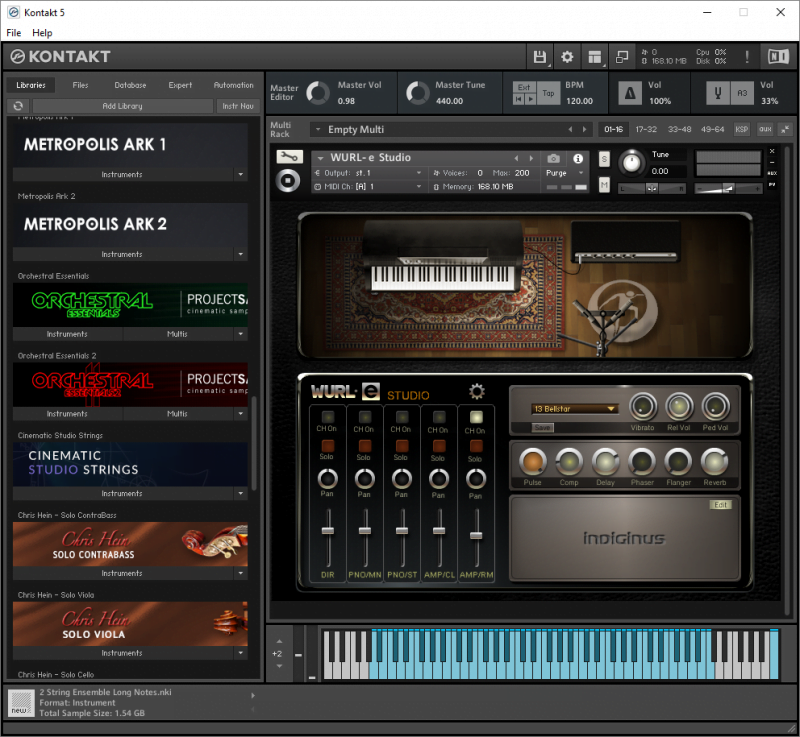This screenshot has height=737, width=800.
Task: Open the Help menu
Action: point(42,33)
